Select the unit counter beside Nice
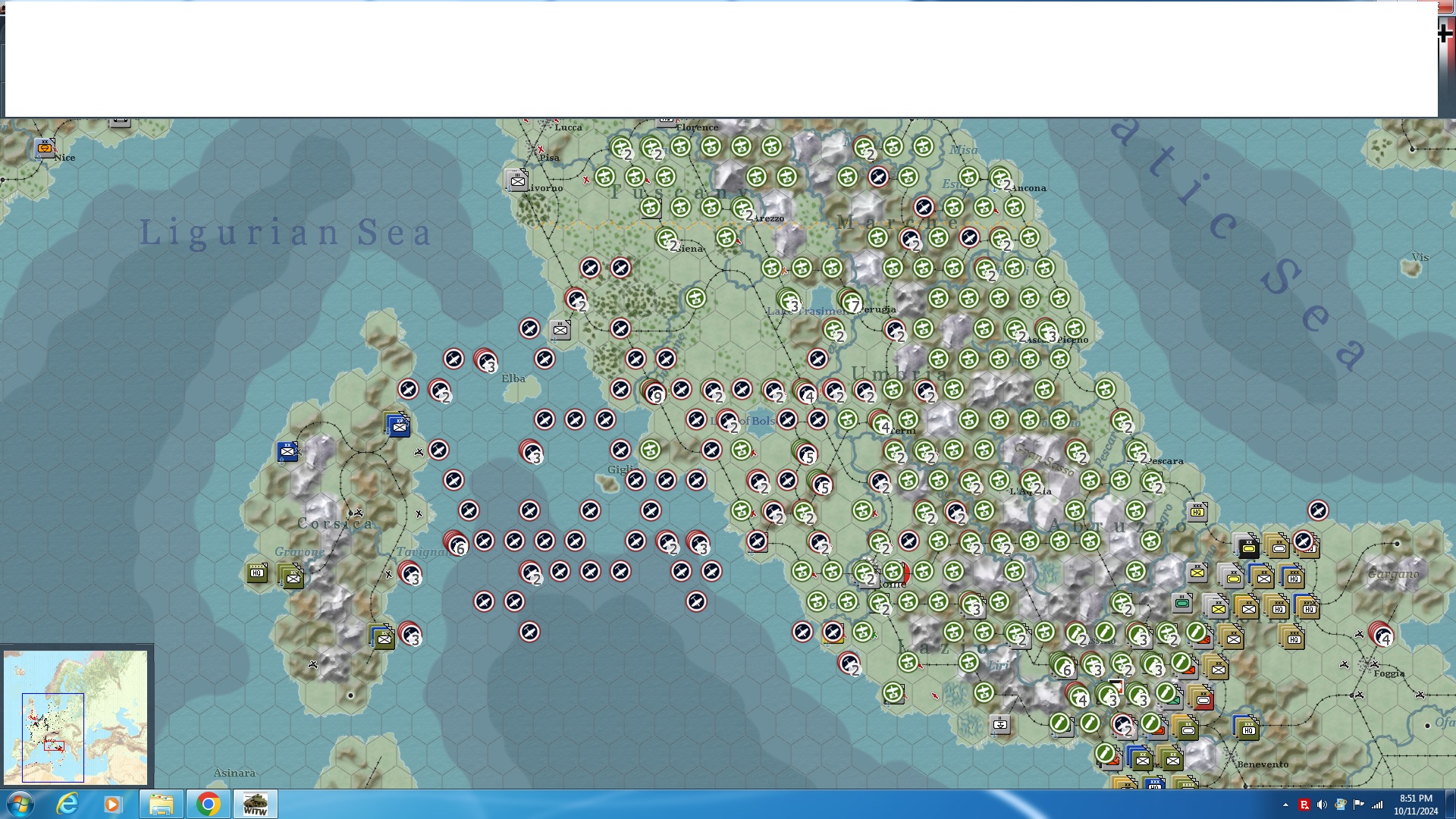1456x819 pixels. [45, 148]
